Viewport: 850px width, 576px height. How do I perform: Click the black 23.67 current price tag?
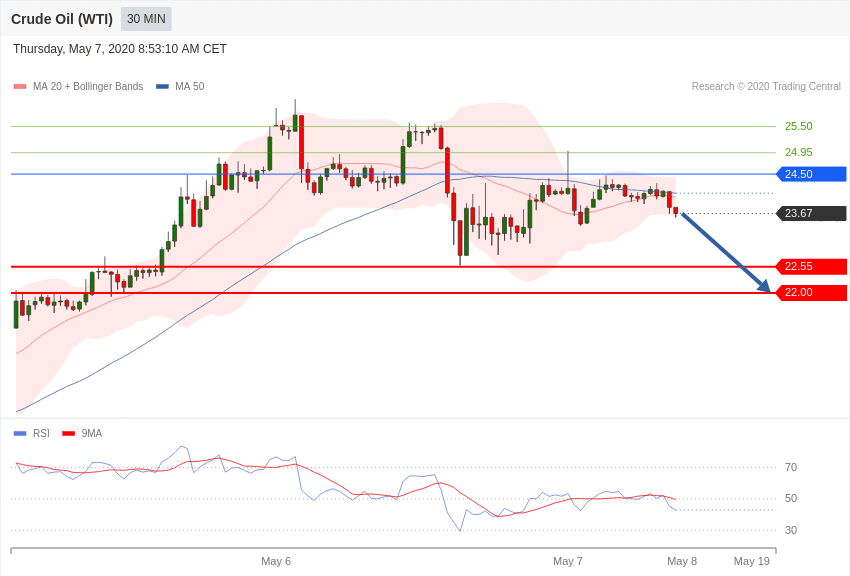coord(811,213)
